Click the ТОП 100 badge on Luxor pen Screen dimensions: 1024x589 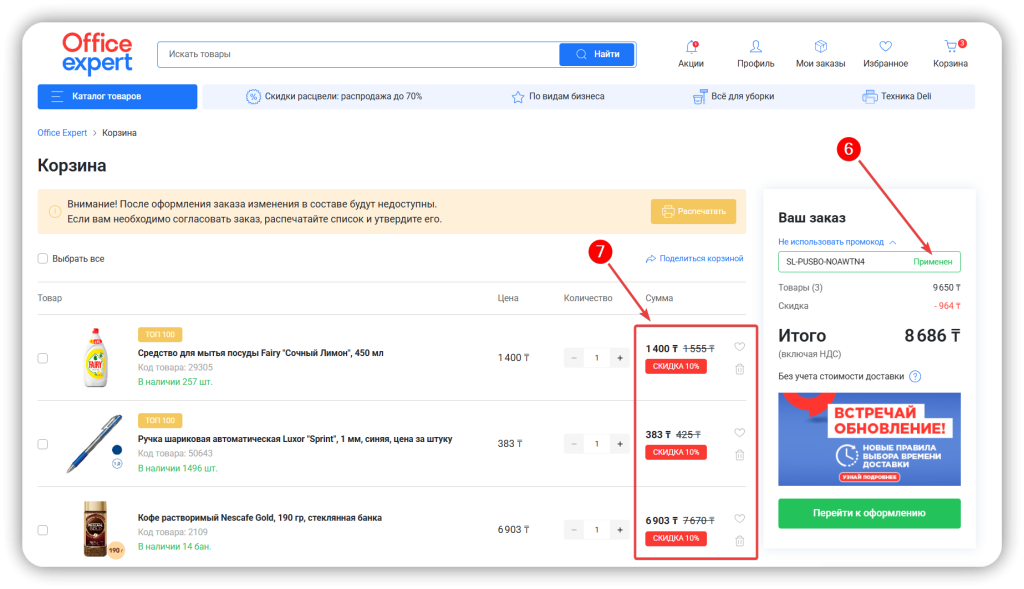coord(160,421)
